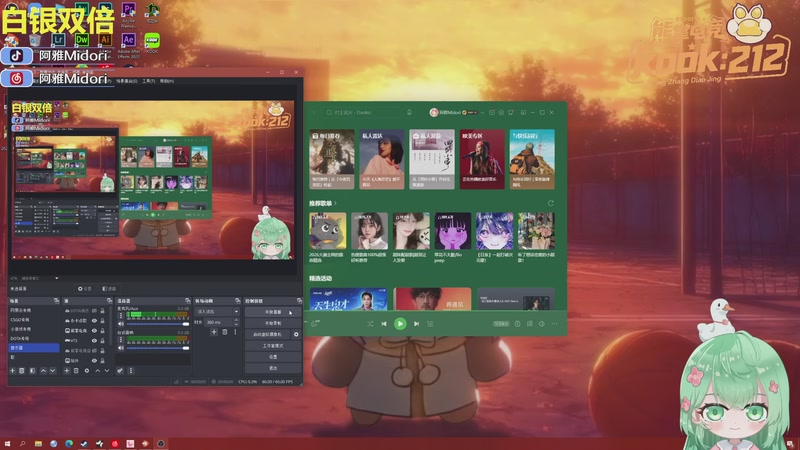Refresh recommended playlists with circular arrow
The image size is (800, 450).
pos(551,203)
